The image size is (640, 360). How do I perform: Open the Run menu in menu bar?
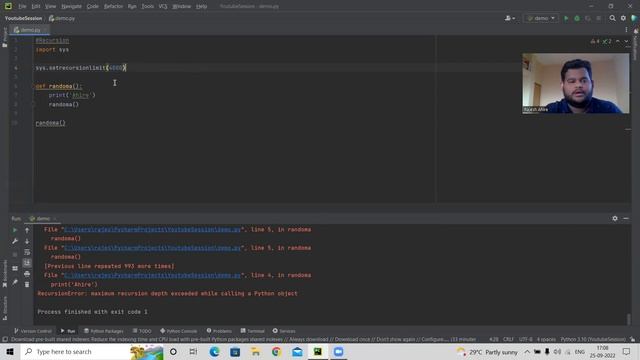pyautogui.click(x=132, y=7)
